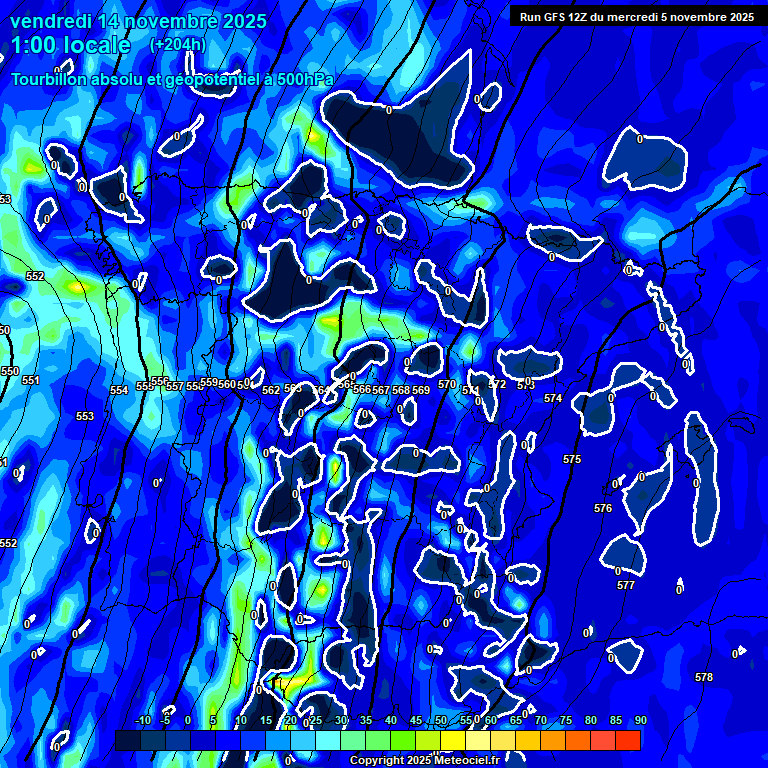Click the 575 contour label

572,459
